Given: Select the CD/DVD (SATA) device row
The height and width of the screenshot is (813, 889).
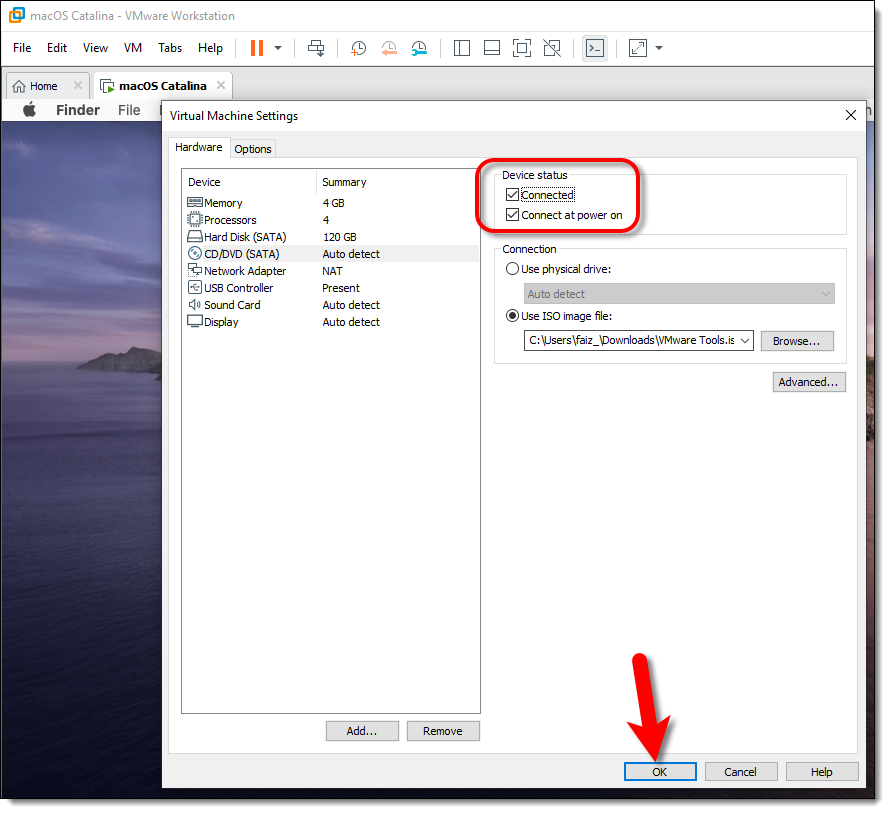Looking at the screenshot, I should point(331,254).
